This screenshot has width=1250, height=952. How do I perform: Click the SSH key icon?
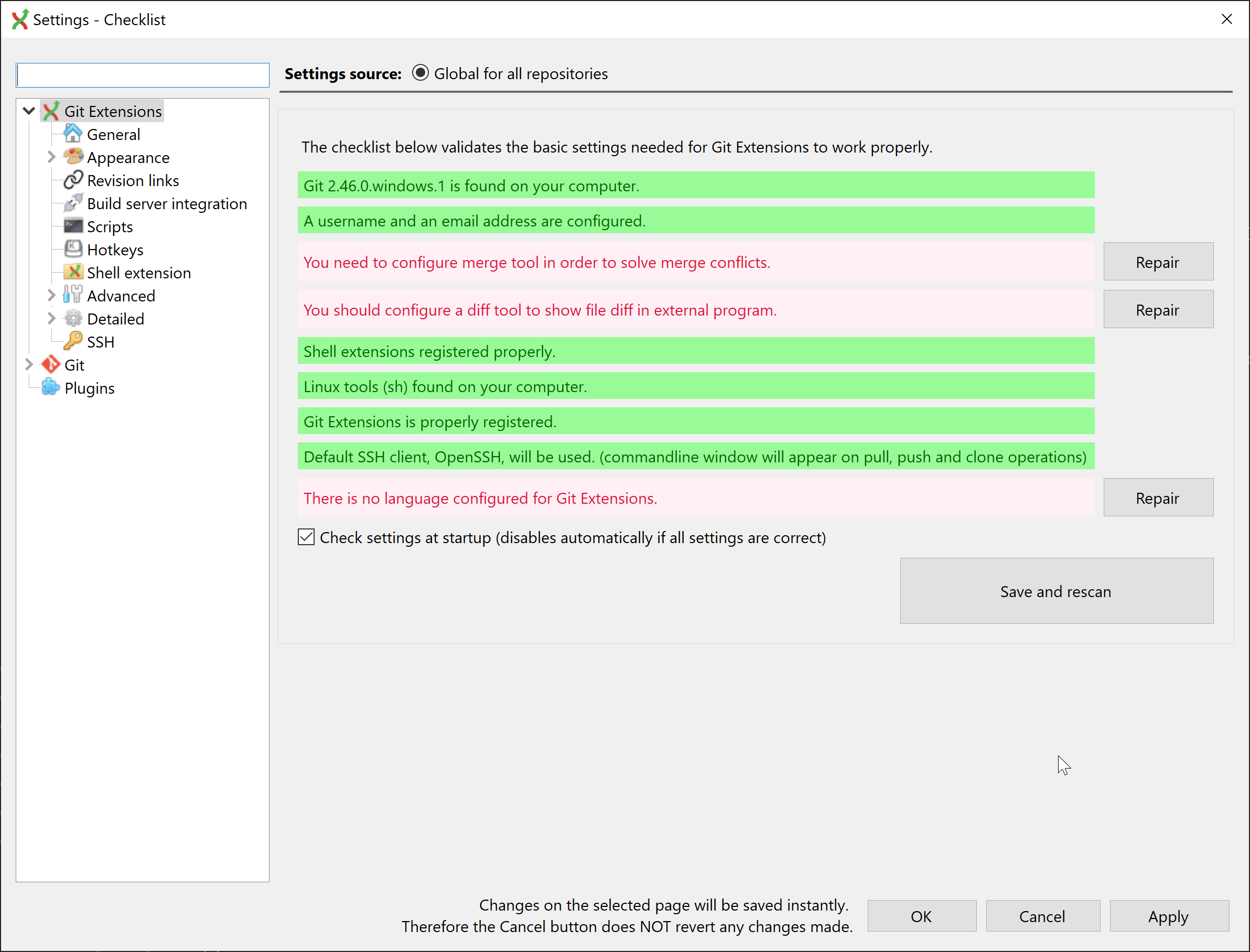click(73, 342)
